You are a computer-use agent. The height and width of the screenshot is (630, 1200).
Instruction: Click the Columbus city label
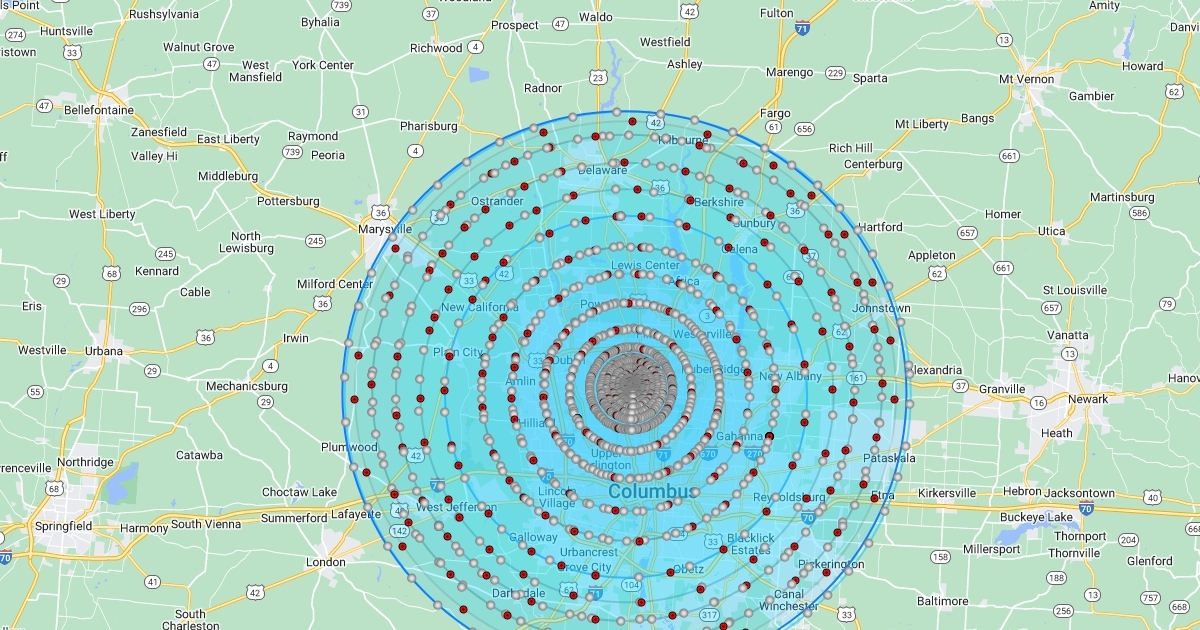[654, 492]
